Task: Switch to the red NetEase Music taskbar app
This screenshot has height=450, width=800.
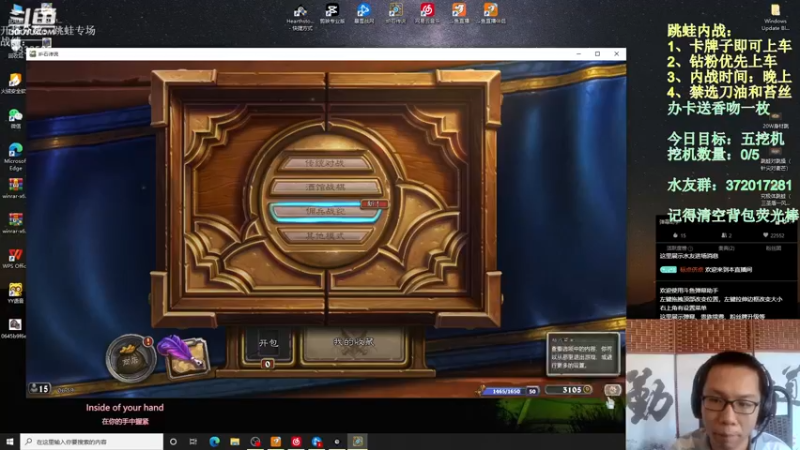Action: click(296, 441)
